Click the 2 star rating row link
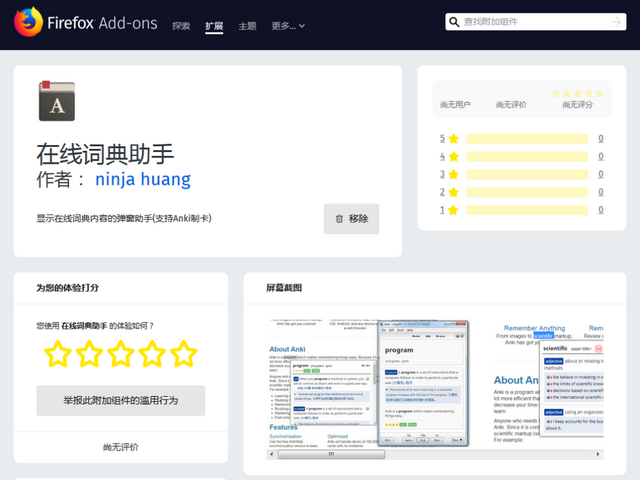 point(449,192)
